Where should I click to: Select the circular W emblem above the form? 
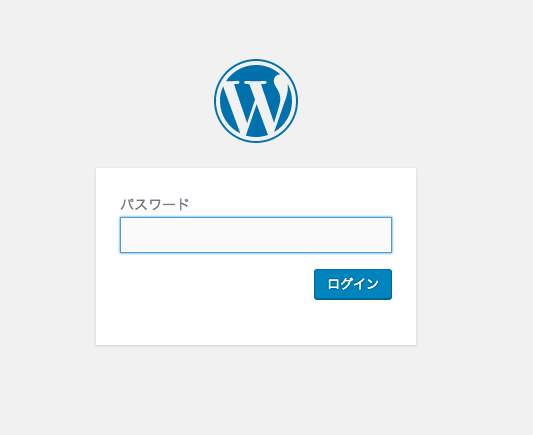coord(256,101)
